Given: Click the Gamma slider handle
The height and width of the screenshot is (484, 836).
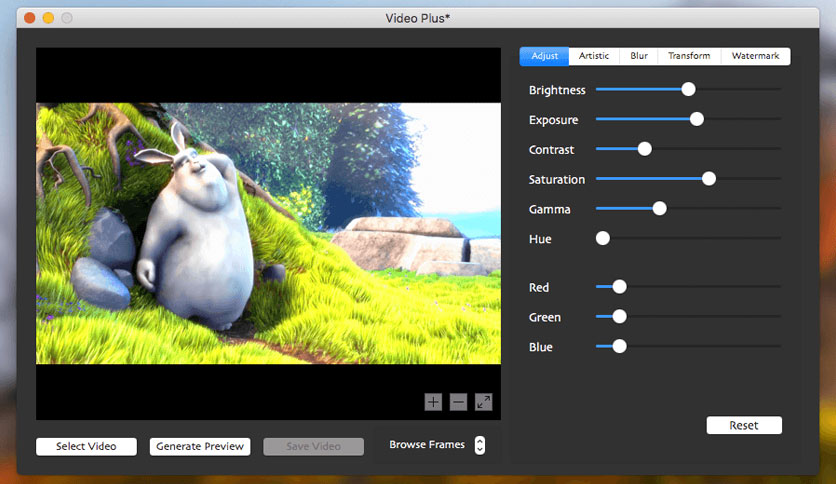Looking at the screenshot, I should pos(660,208).
